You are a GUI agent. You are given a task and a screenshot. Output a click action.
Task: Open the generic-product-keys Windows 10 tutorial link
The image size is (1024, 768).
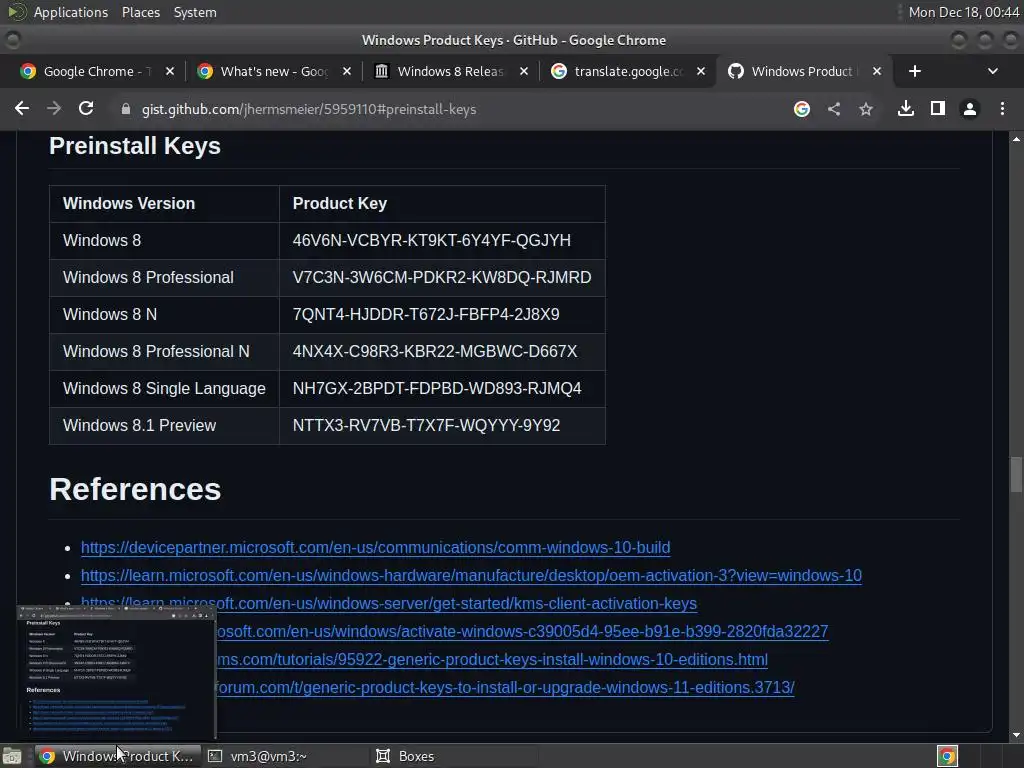click(492, 660)
